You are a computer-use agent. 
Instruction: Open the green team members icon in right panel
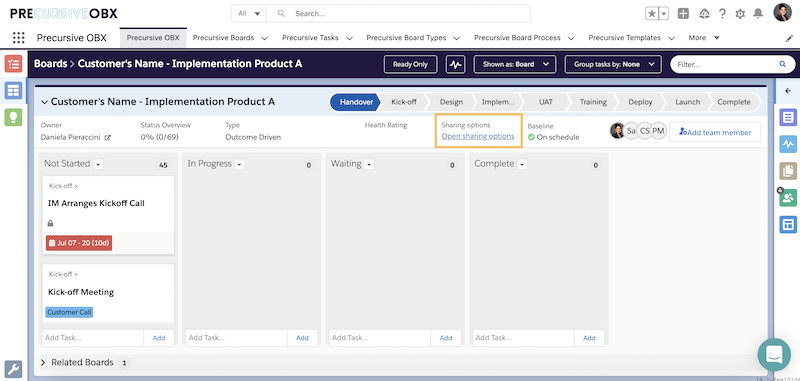pyautogui.click(x=788, y=197)
